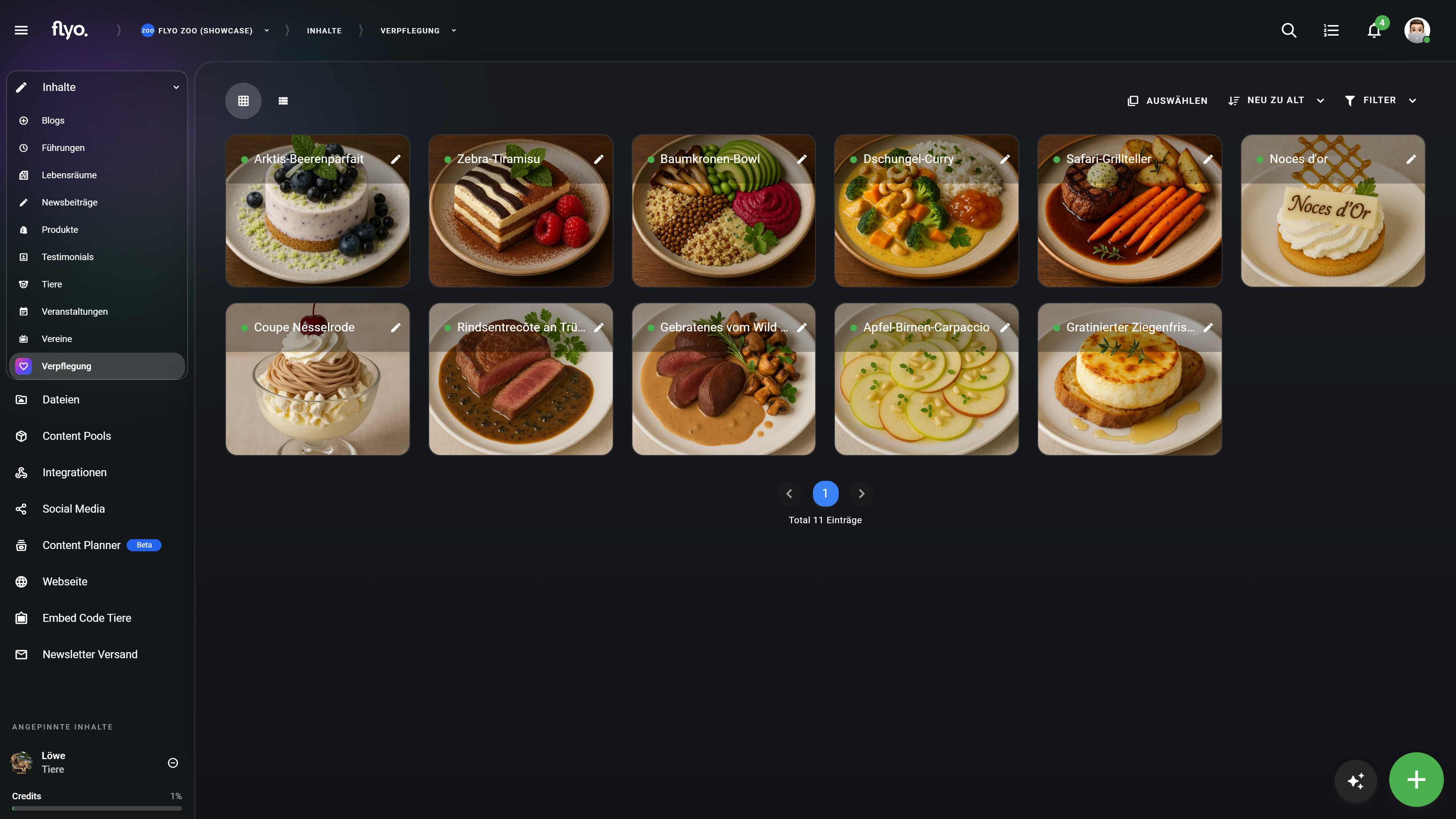This screenshot has width=1456, height=819.
Task: Open Vereine in the sidebar
Action: [x=97, y=339]
